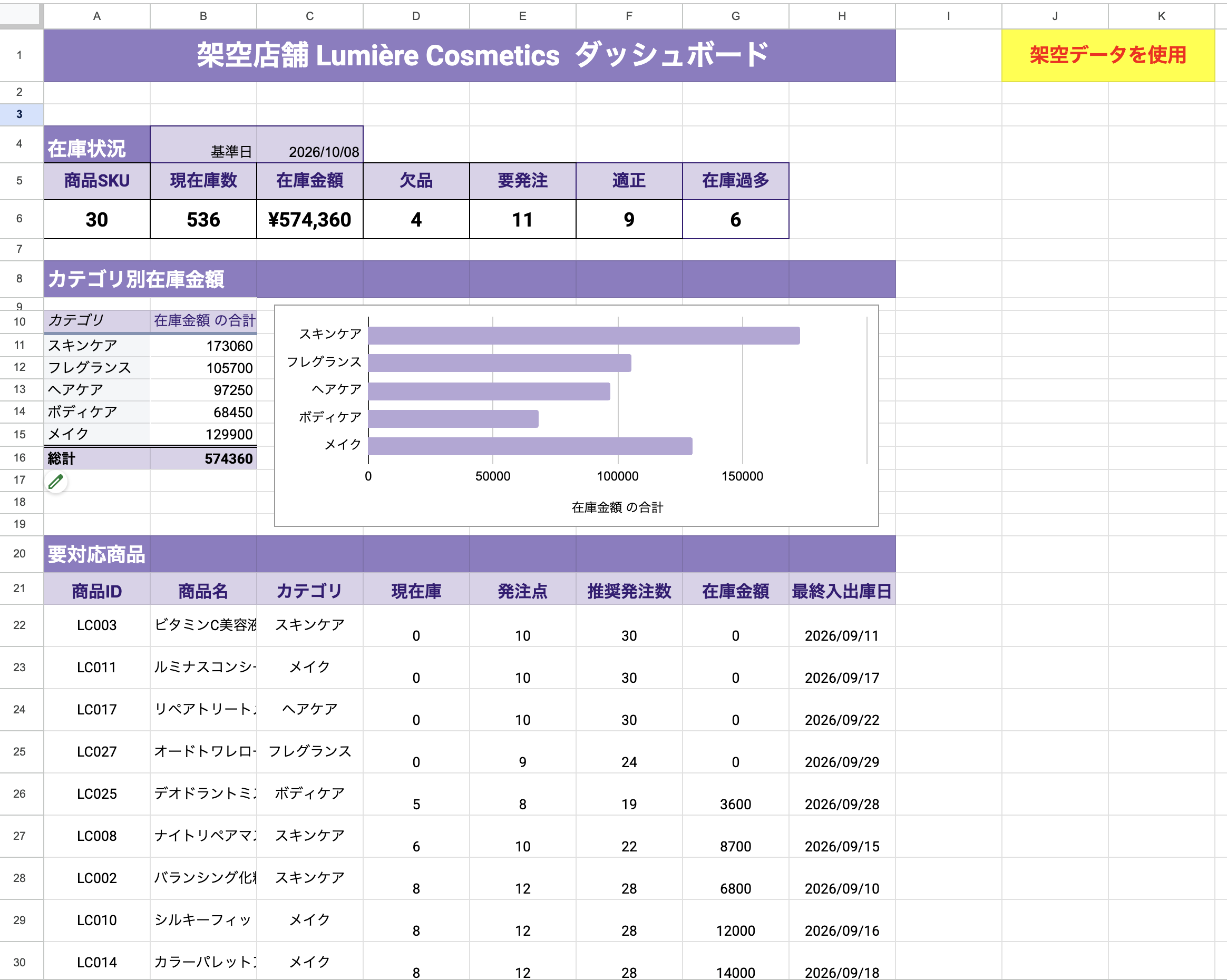Click the select-all corner box
1227x980 pixels.
pos(21,16)
